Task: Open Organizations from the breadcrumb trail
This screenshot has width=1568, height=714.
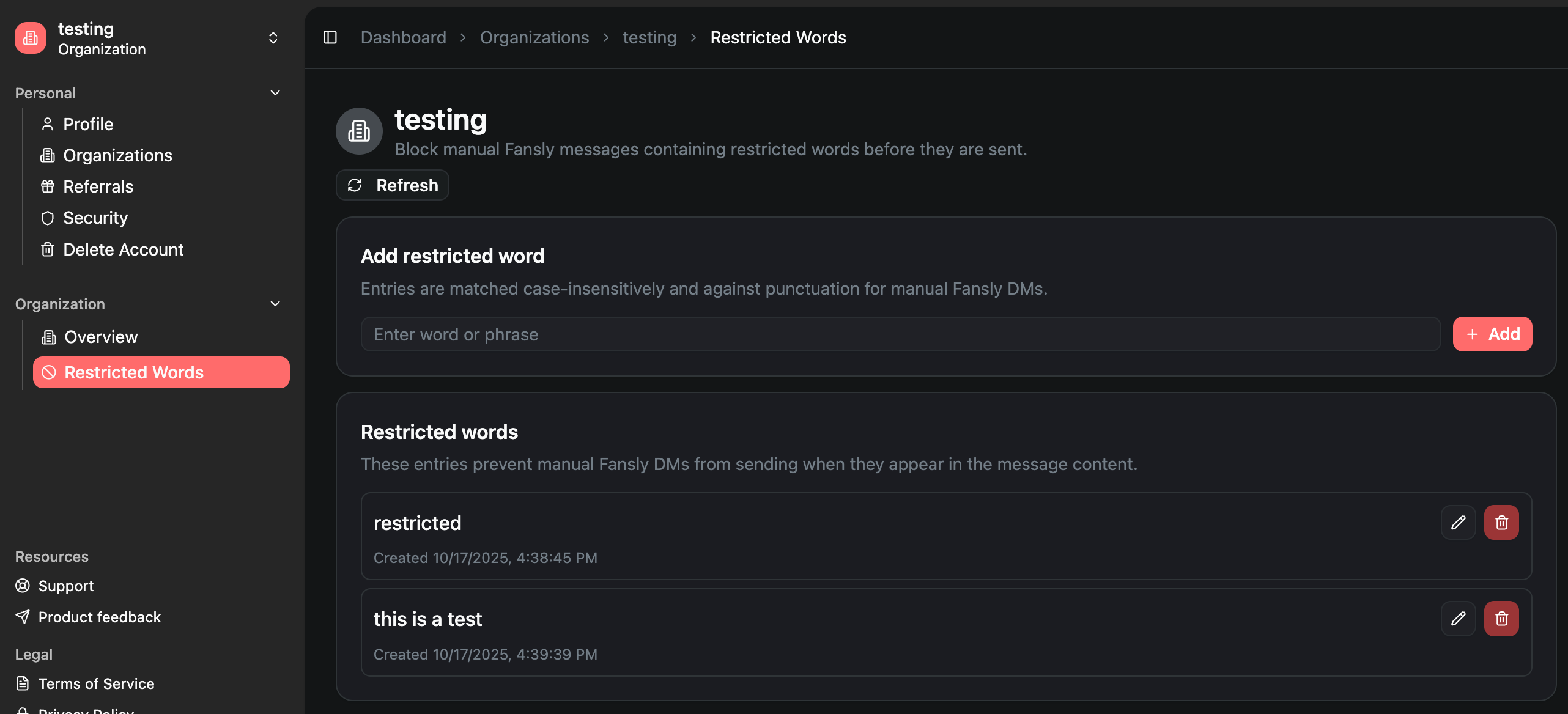Action: click(x=534, y=37)
